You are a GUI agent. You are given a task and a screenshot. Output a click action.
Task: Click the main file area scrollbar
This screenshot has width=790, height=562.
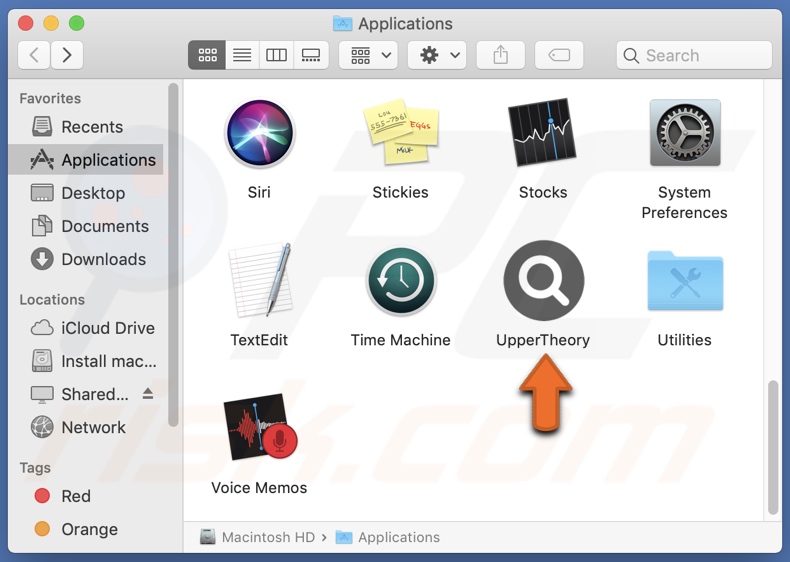point(773,448)
